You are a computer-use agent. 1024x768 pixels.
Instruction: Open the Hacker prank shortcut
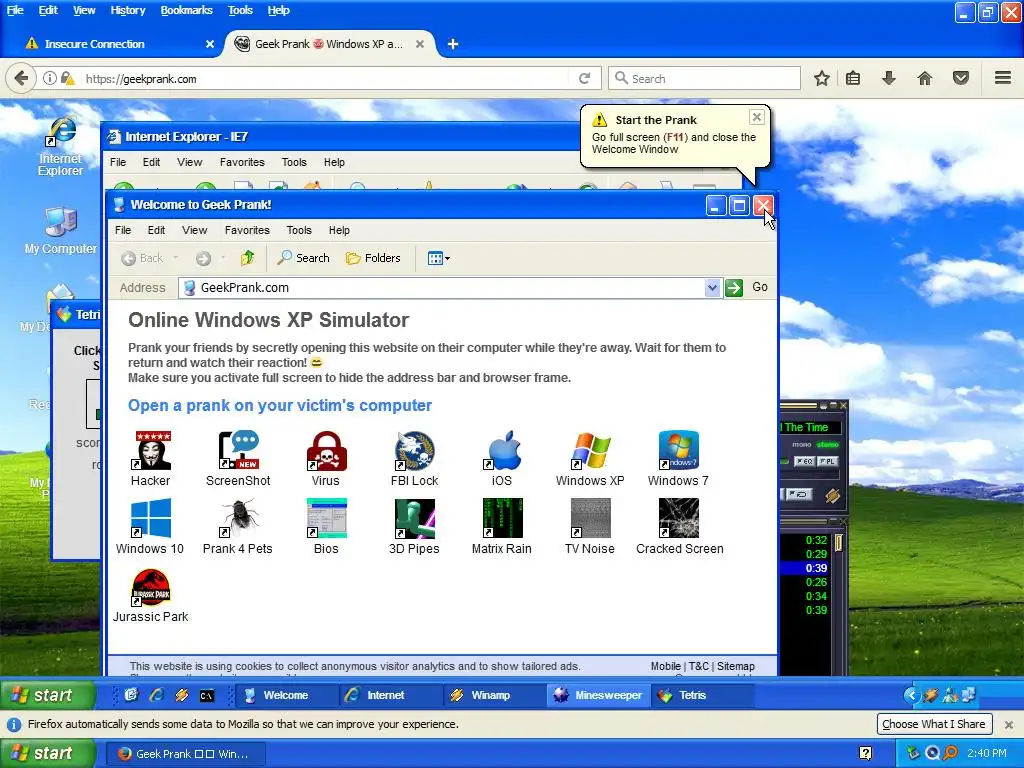(151, 458)
